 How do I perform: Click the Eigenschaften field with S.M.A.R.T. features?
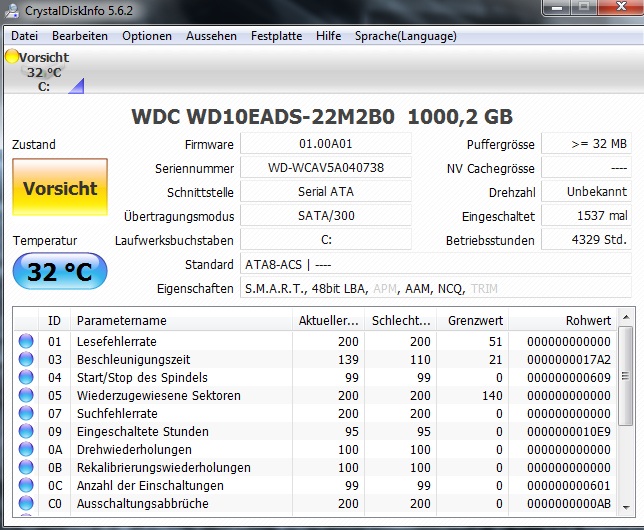coord(436,288)
